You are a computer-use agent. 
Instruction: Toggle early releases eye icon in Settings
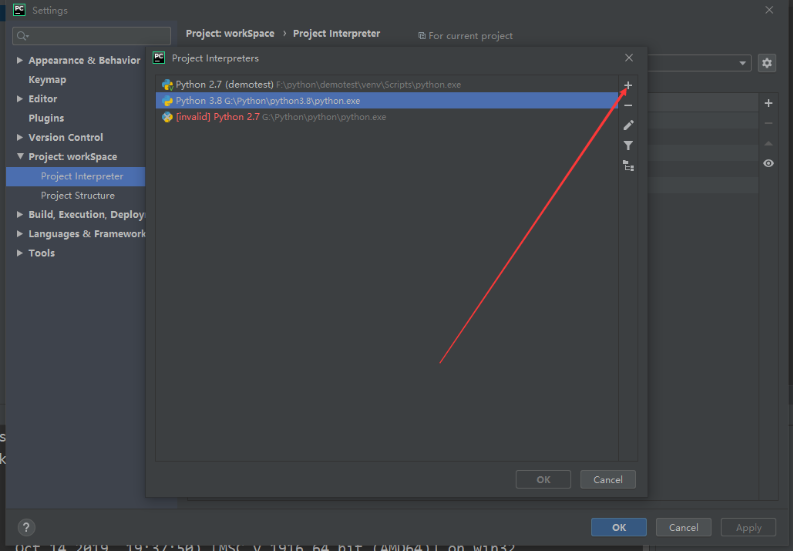[768, 163]
